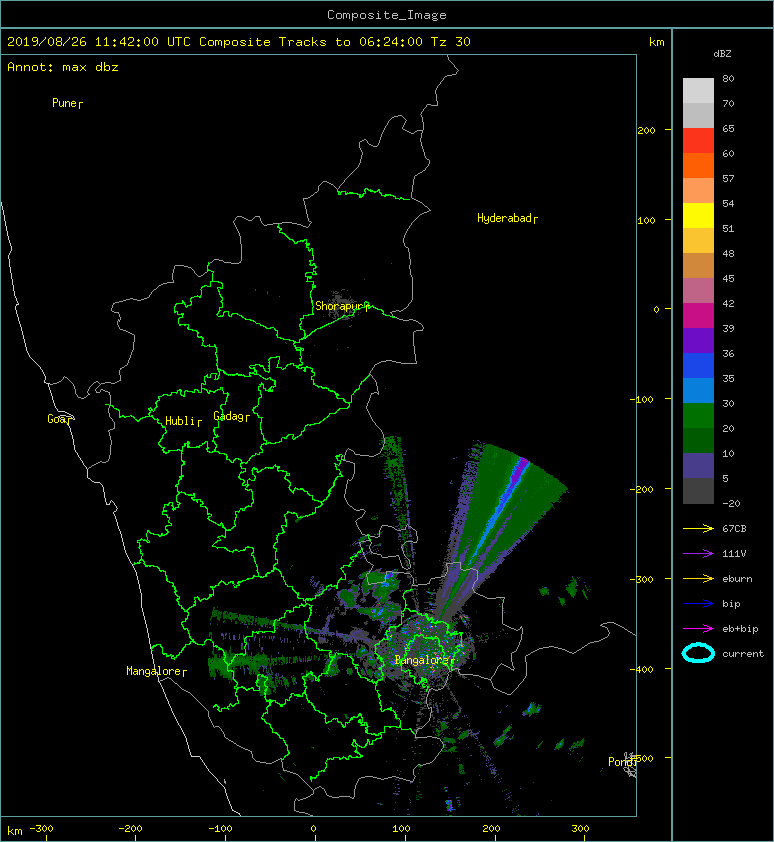This screenshot has height=842, width=774.
Task: Click the -400 vertical axis label
Action: point(642,669)
